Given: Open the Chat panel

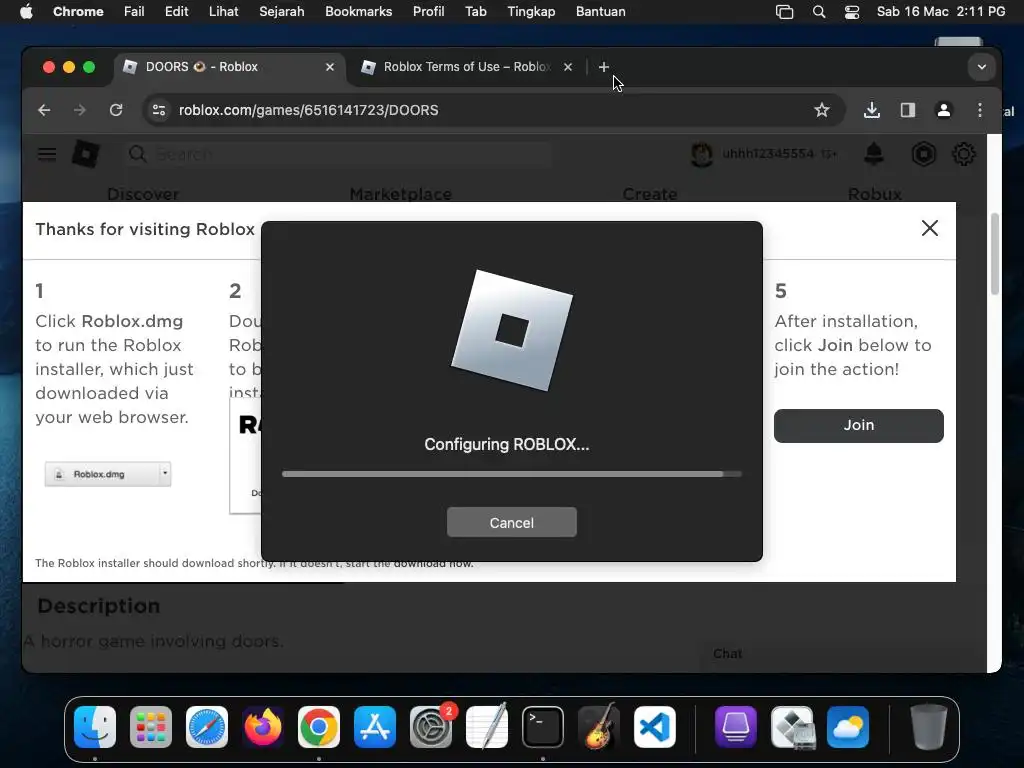Looking at the screenshot, I should [728, 654].
